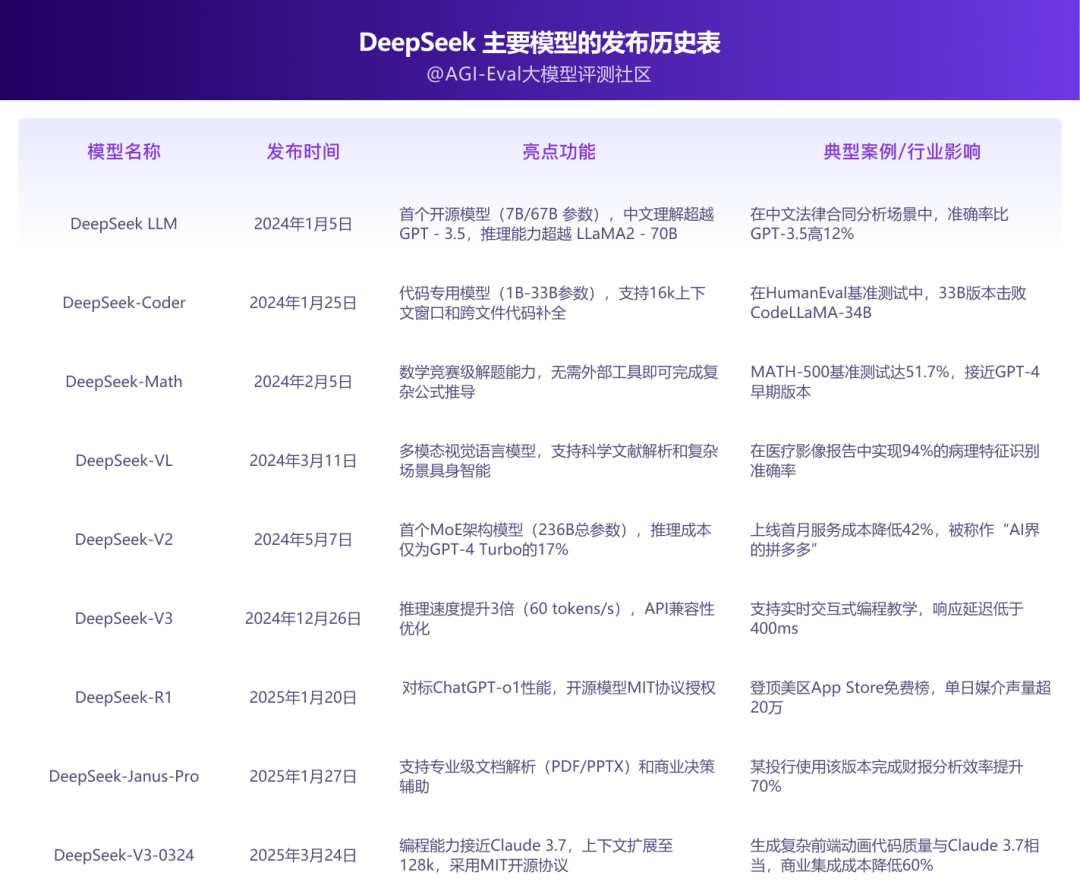Image resolution: width=1080 pixels, height=894 pixels.
Task: Click impact text '登顶美区App Store免费榜'
Action: pyautogui.click(x=840, y=688)
